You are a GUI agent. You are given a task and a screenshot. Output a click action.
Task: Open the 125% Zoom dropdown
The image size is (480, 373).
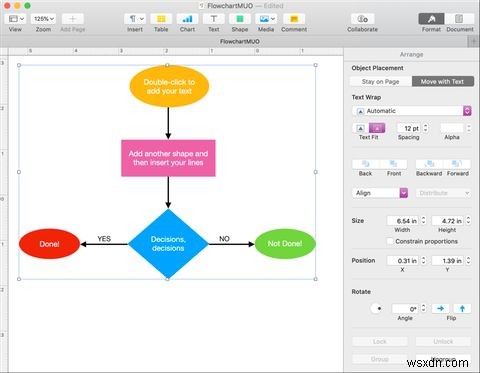tap(43, 19)
